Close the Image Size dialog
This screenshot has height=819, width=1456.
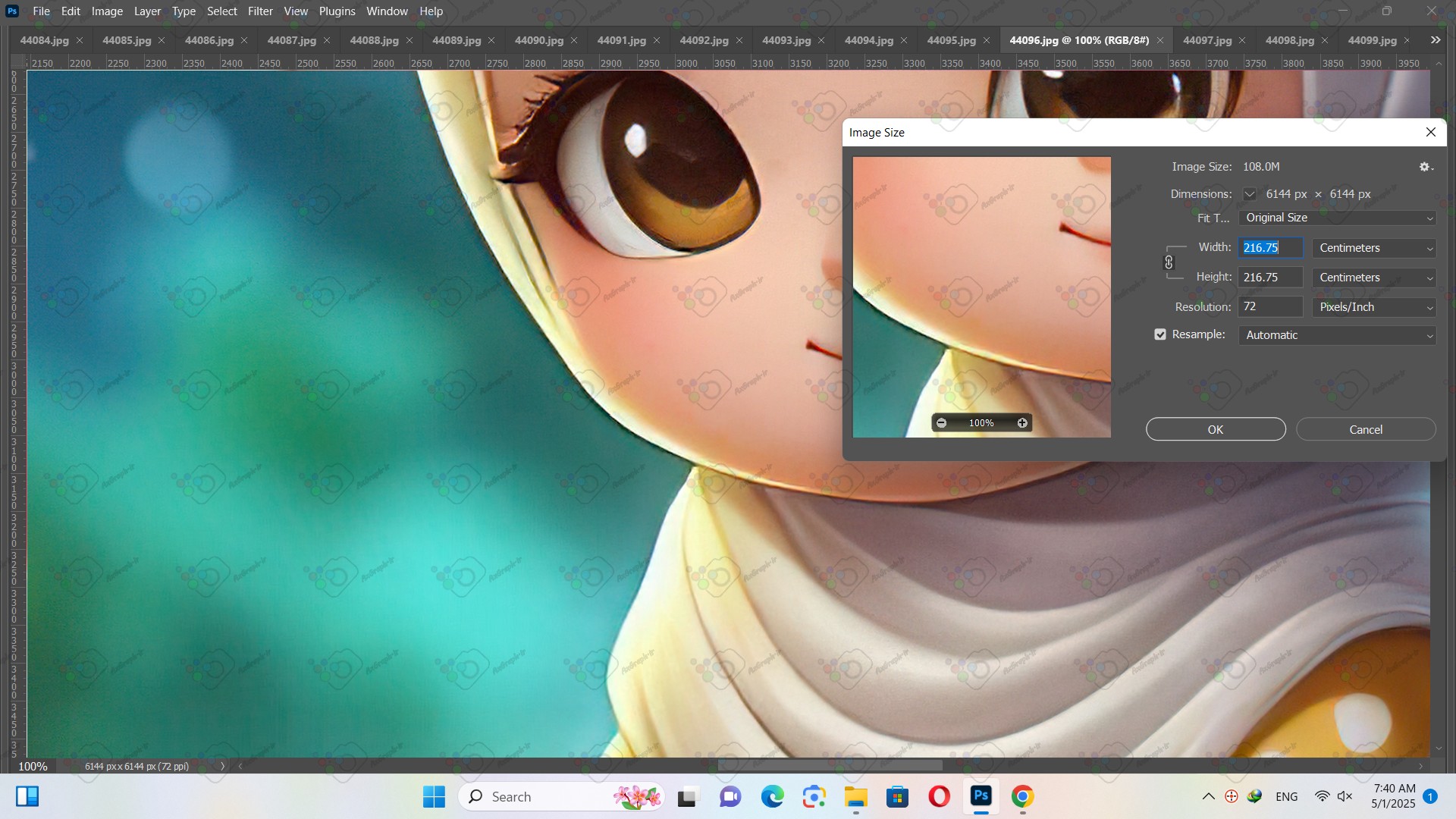(x=1430, y=132)
